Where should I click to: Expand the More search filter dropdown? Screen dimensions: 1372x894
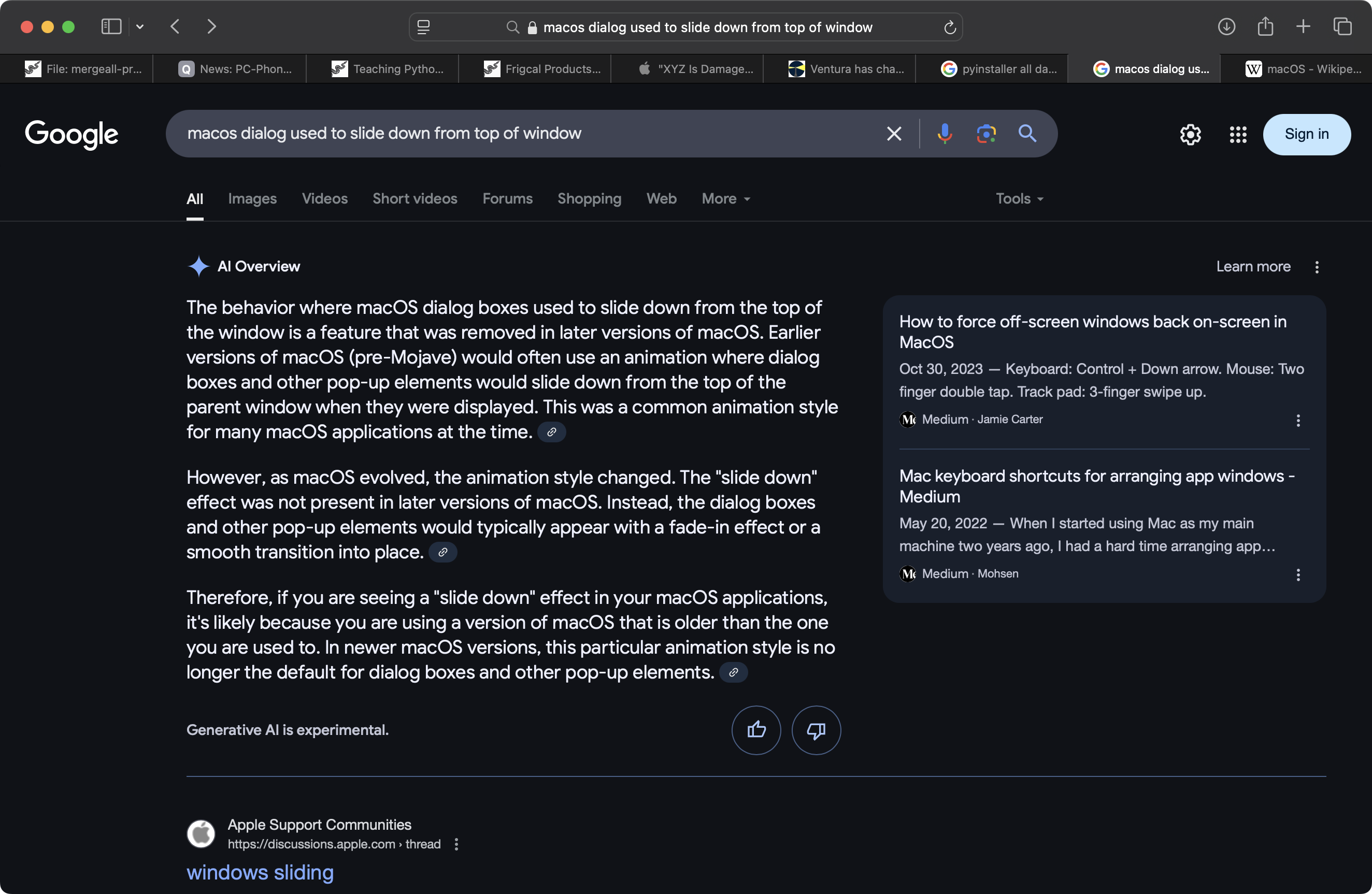pos(725,199)
